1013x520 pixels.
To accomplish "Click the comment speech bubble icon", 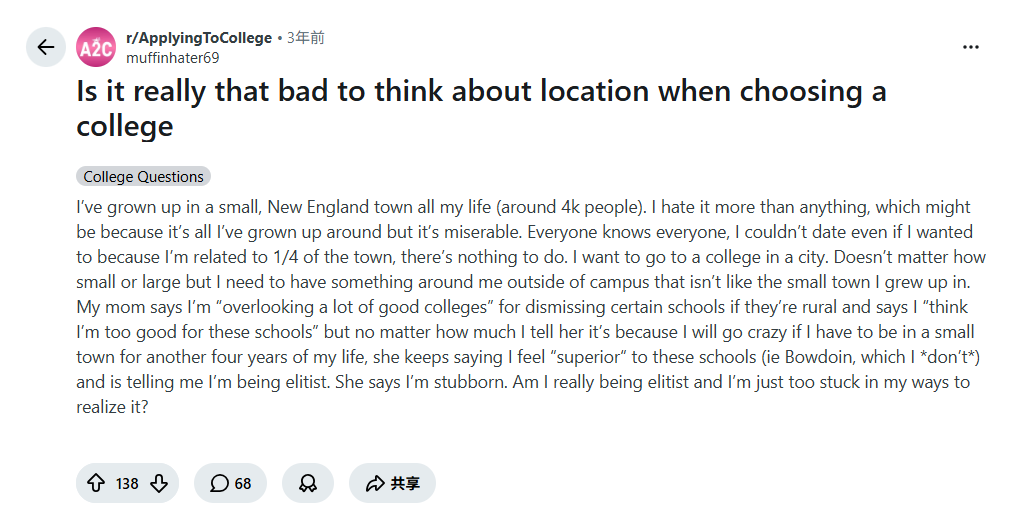I will click(x=220, y=483).
